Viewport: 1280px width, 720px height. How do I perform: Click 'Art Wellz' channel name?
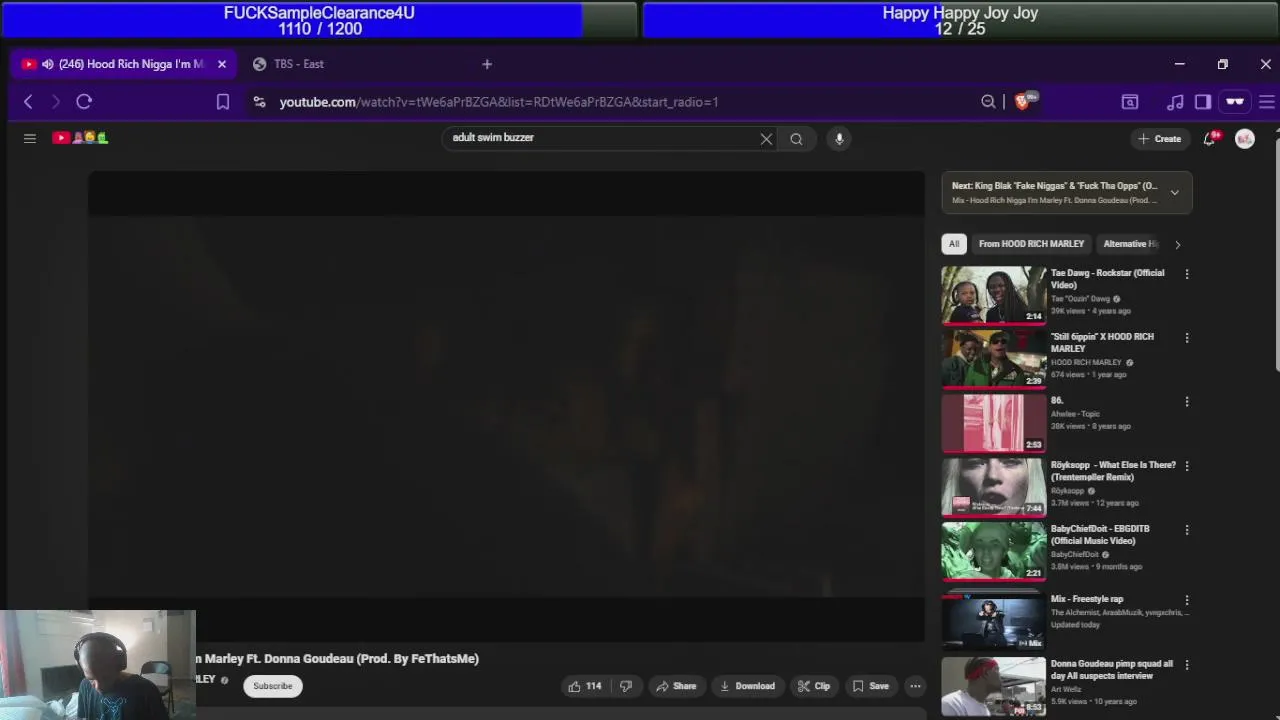click(x=1067, y=689)
